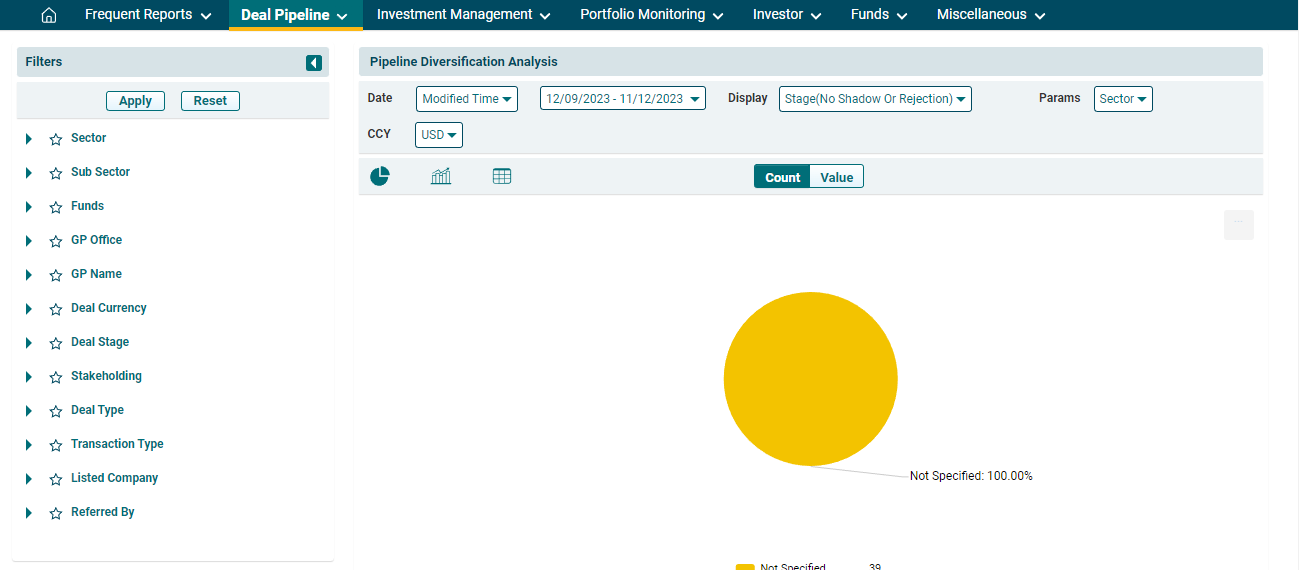Collapse the Filters panel arrow icon
The image size is (1299, 570).
314,63
